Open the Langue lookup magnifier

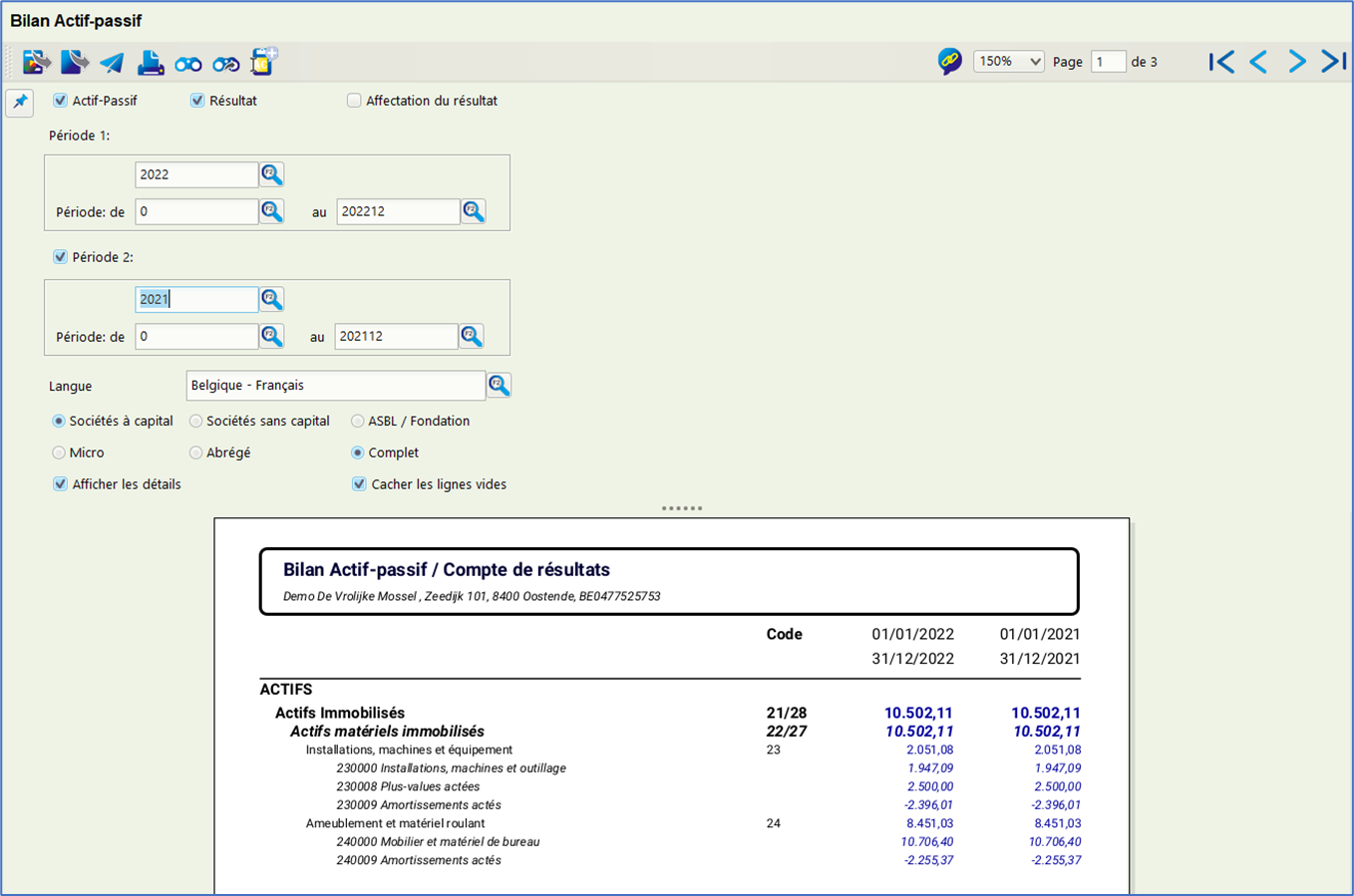pyautogui.click(x=499, y=385)
